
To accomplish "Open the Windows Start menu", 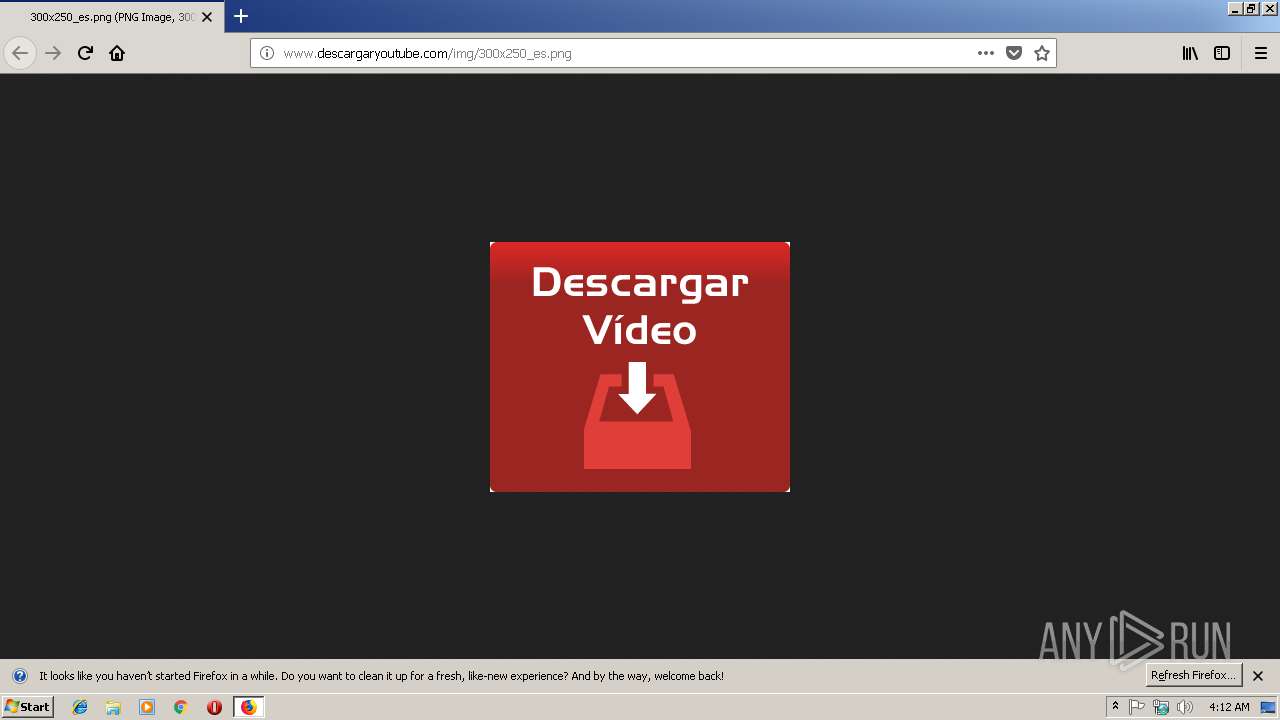I will (x=27, y=707).
